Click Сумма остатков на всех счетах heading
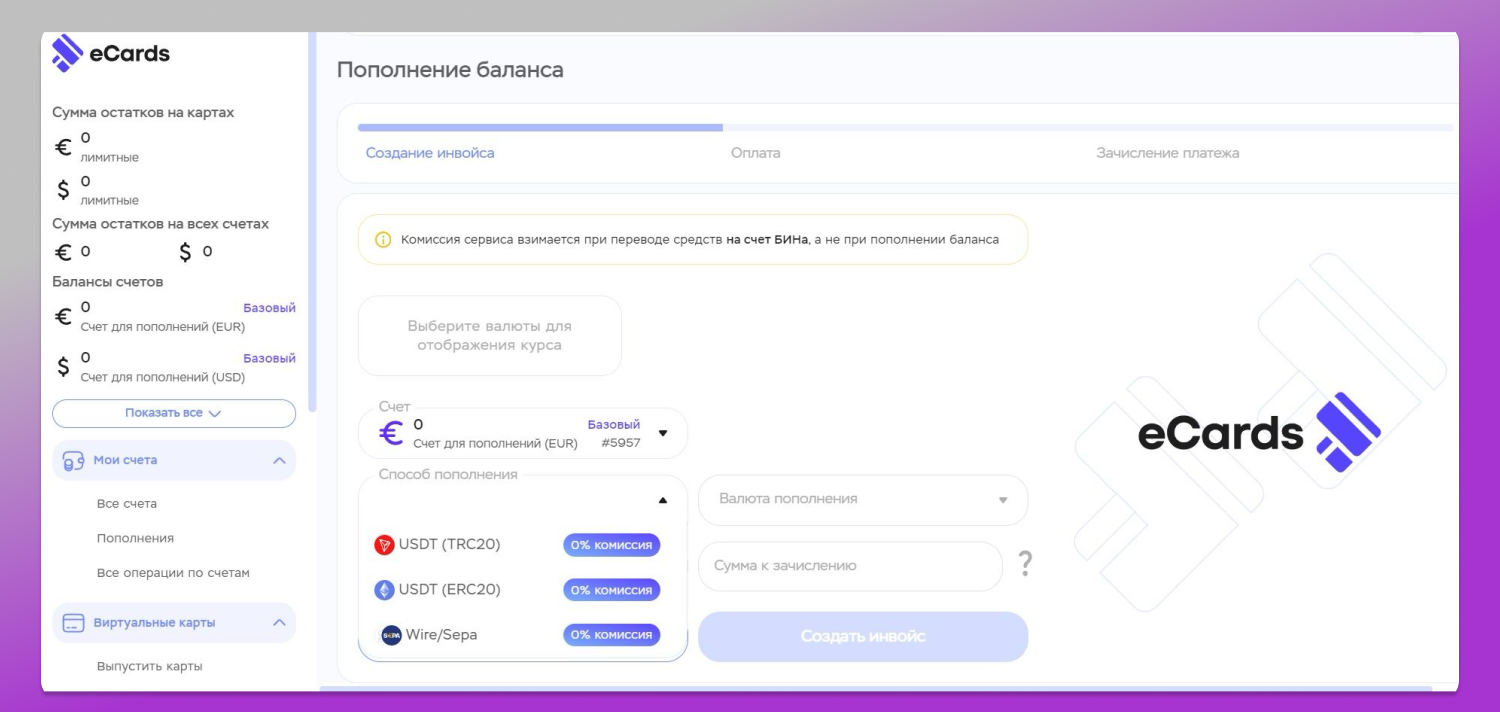 (x=160, y=224)
